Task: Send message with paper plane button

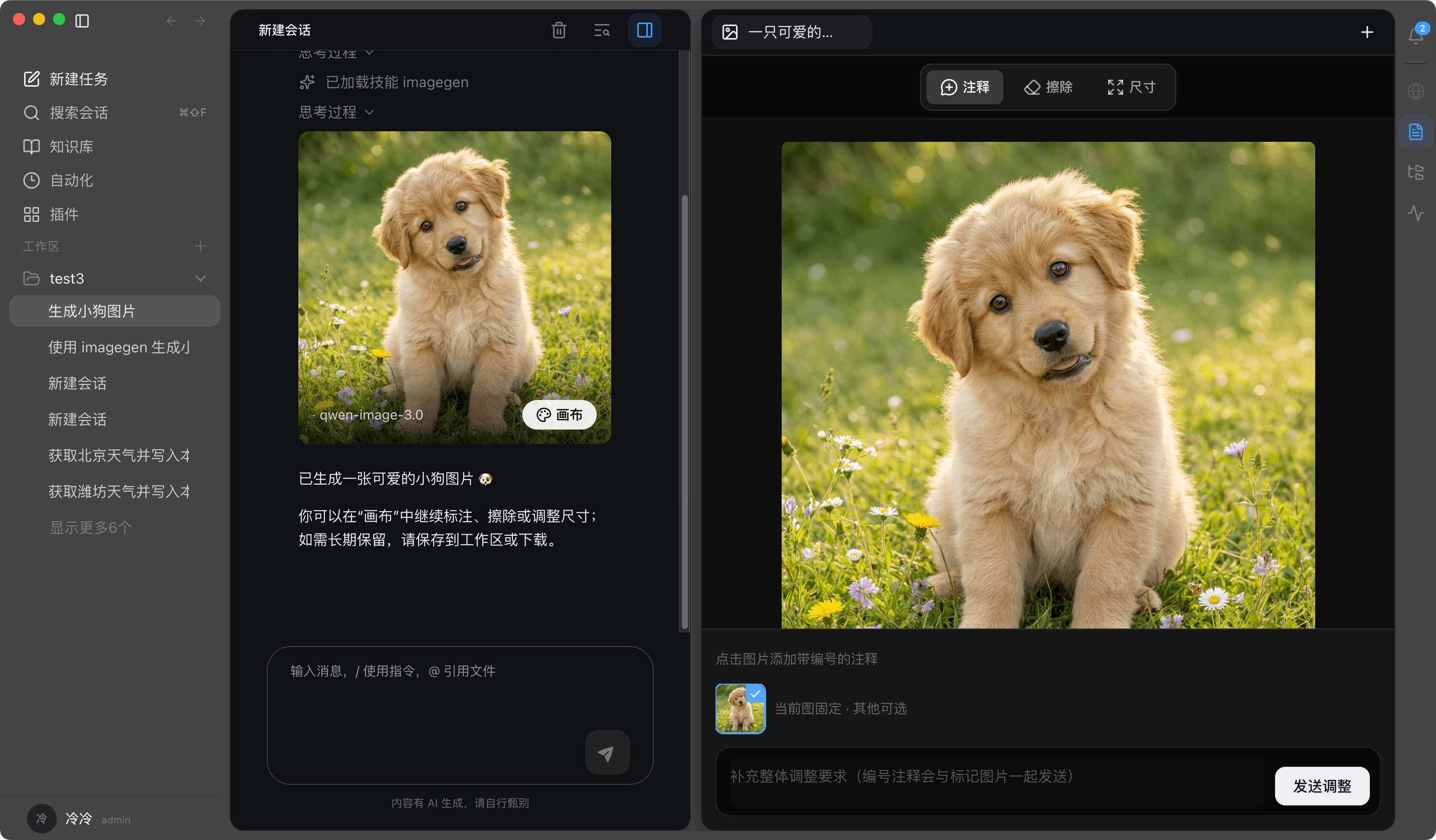Action: click(x=607, y=752)
